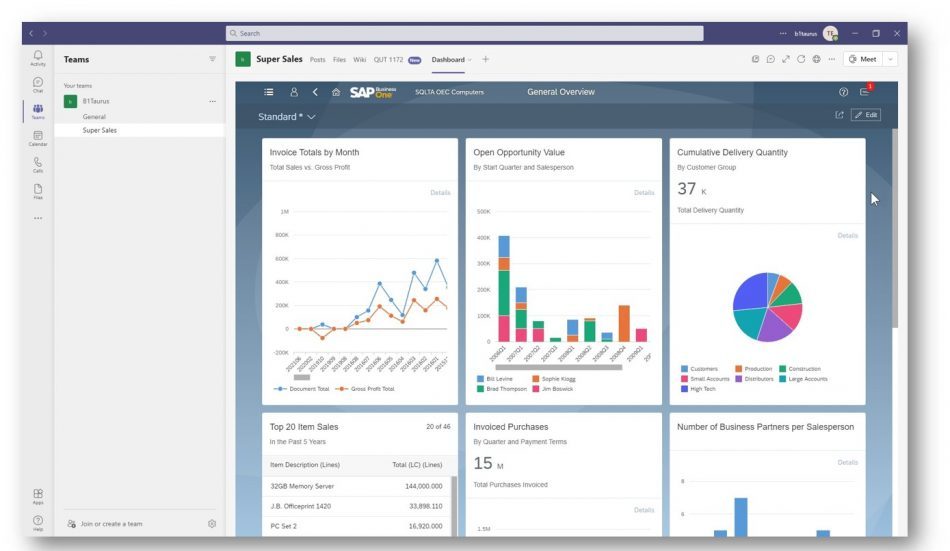Go to the SAP home page icon

[336, 92]
